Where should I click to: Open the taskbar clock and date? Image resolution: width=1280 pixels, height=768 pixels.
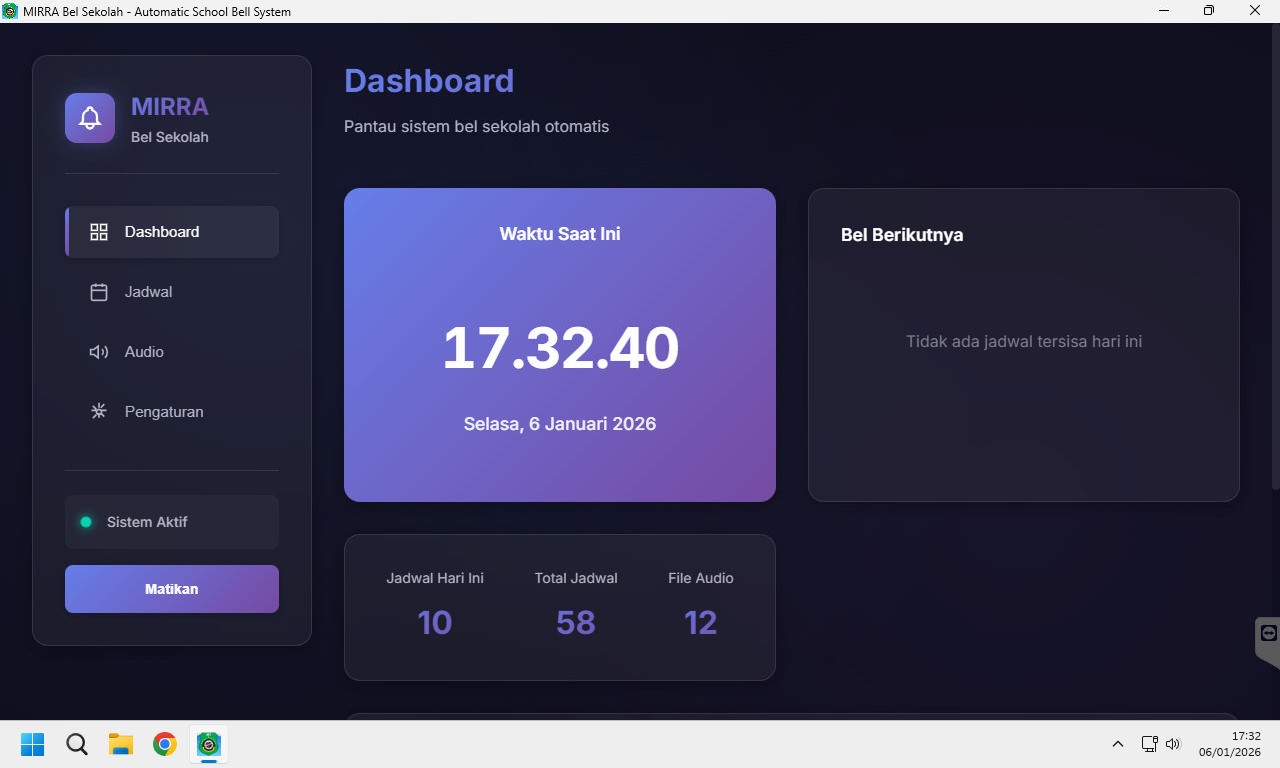coord(1230,744)
